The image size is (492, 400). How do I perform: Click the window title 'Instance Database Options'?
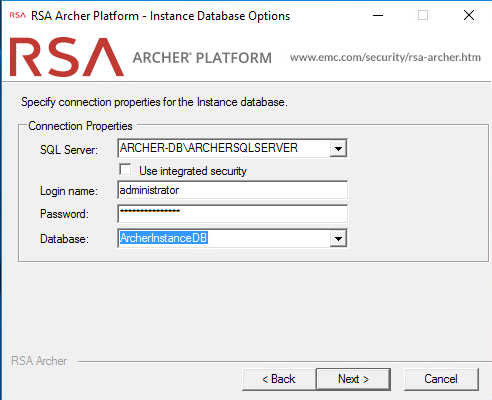tap(220, 16)
